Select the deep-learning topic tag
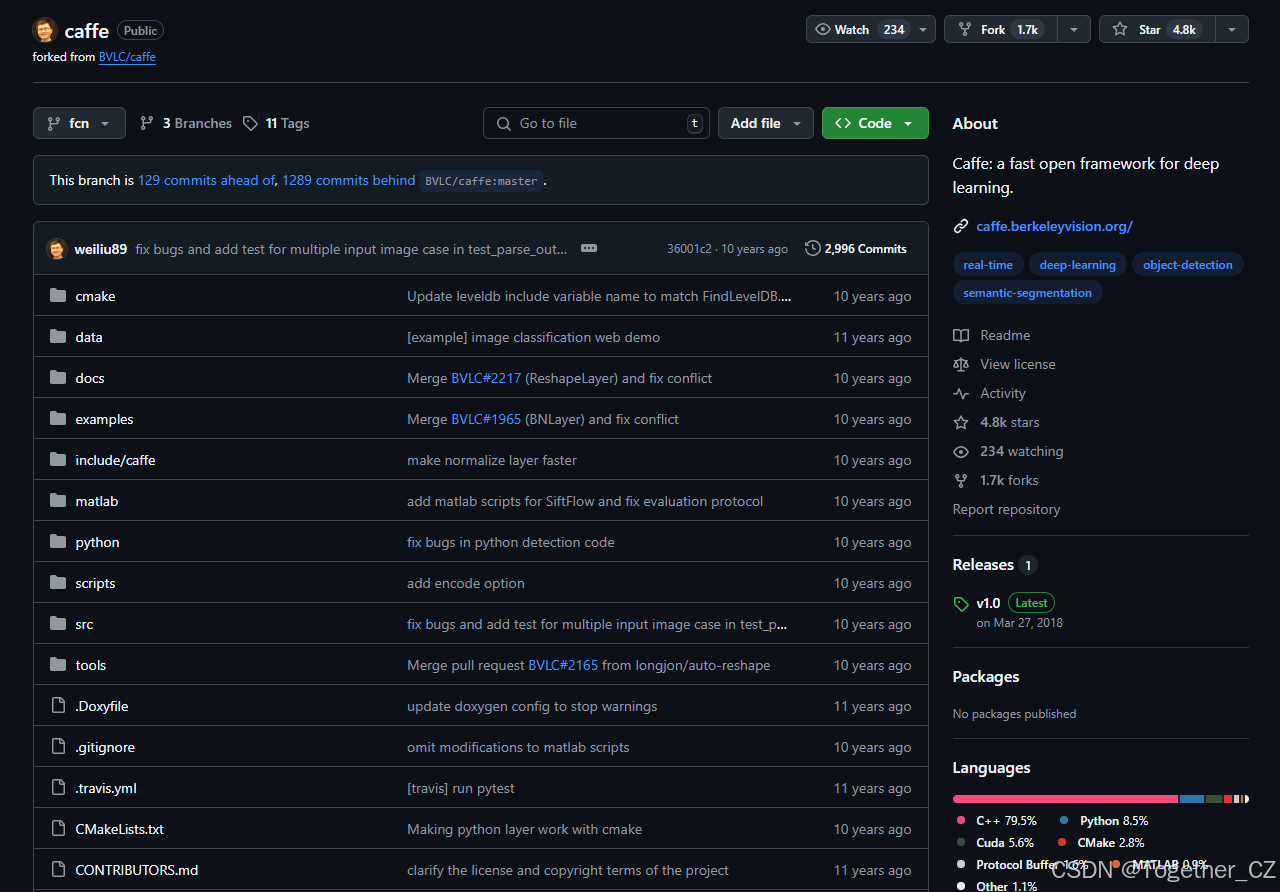The width and height of the screenshot is (1280, 892). [1078, 265]
